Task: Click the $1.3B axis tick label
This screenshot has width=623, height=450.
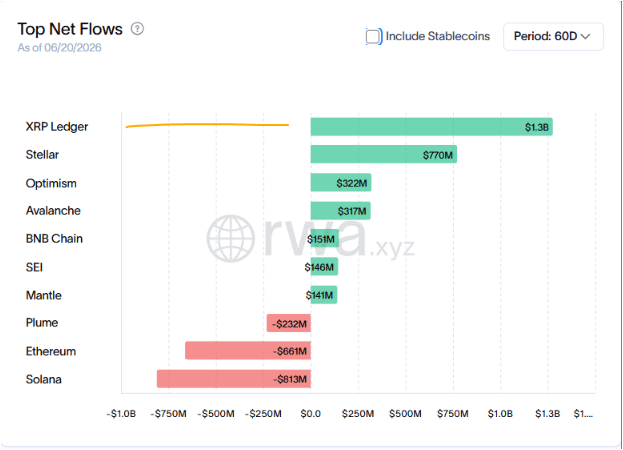Action: (548, 414)
